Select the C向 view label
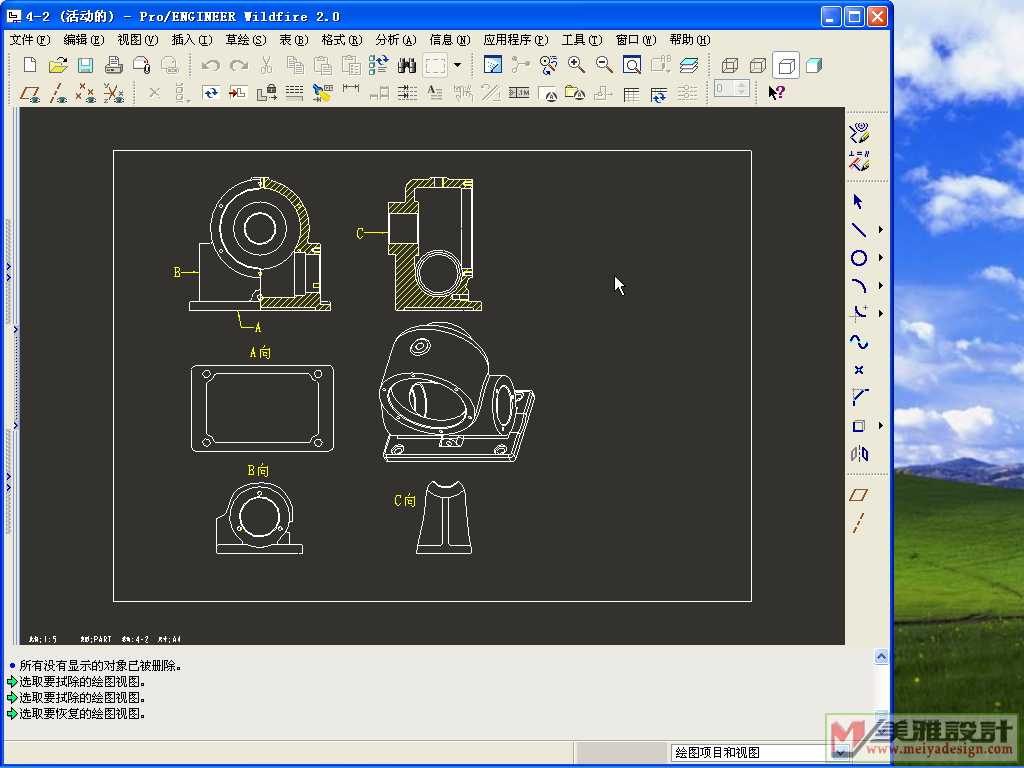 point(404,500)
